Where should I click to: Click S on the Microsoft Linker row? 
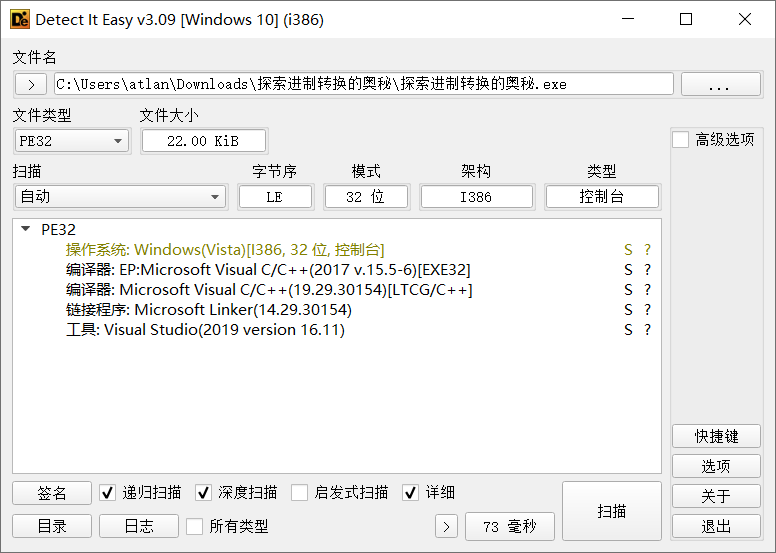tap(628, 310)
